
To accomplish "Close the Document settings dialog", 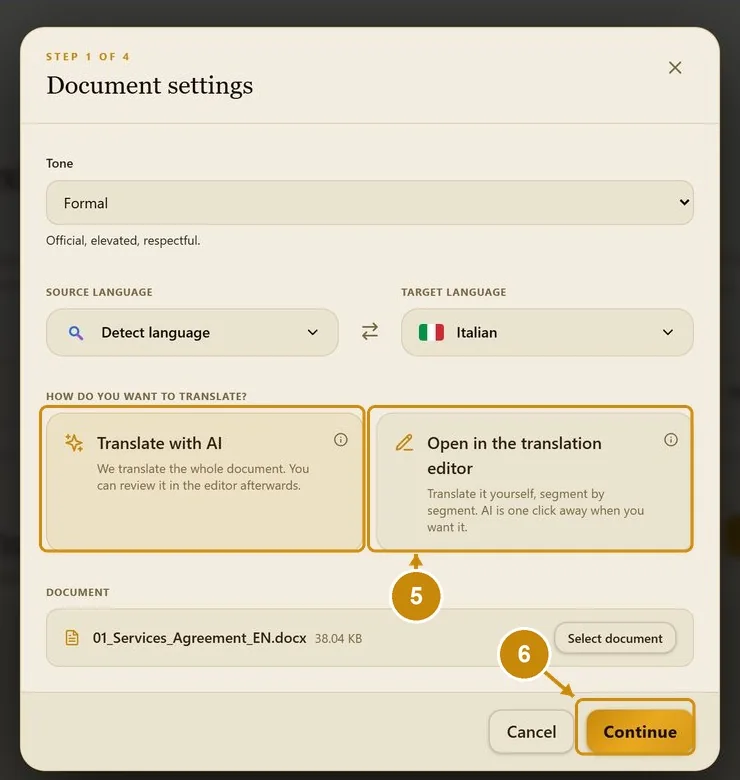I will coord(675,68).
